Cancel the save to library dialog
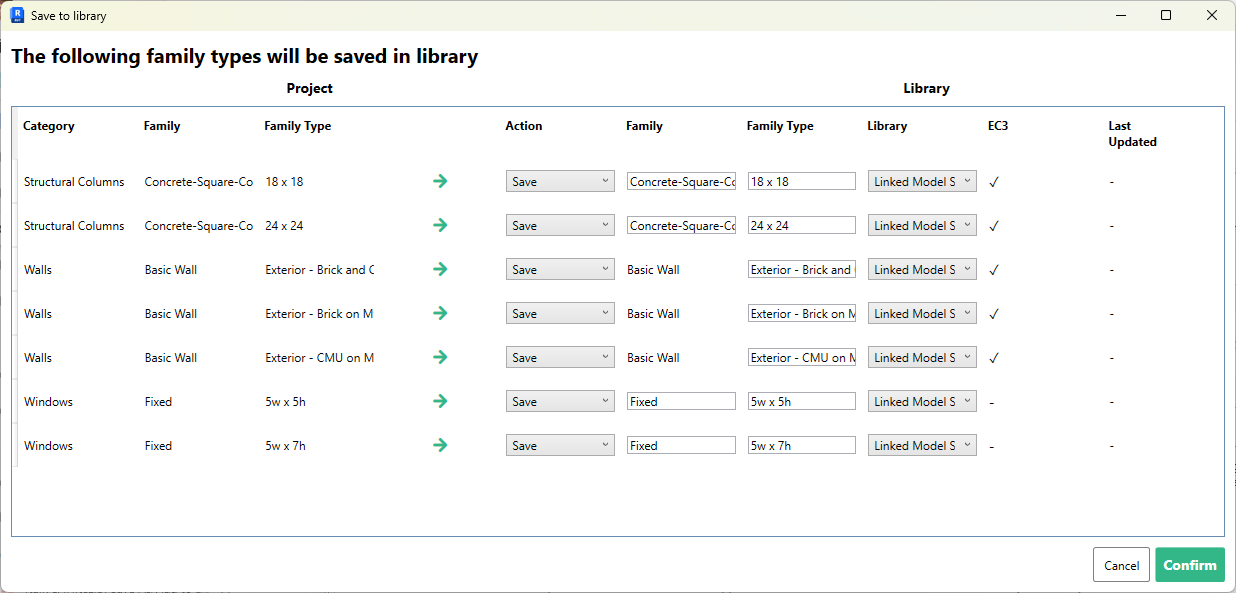 [x=1121, y=565]
